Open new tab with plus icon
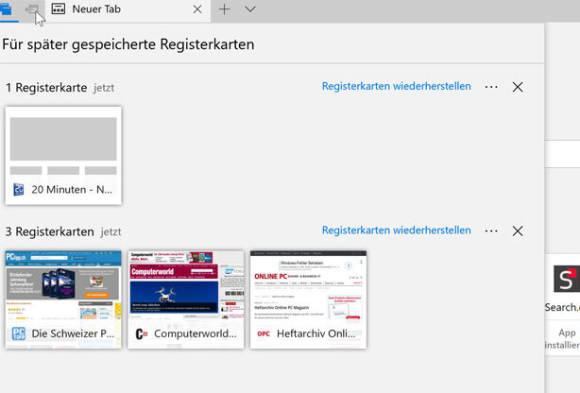The image size is (580, 393). click(x=225, y=9)
